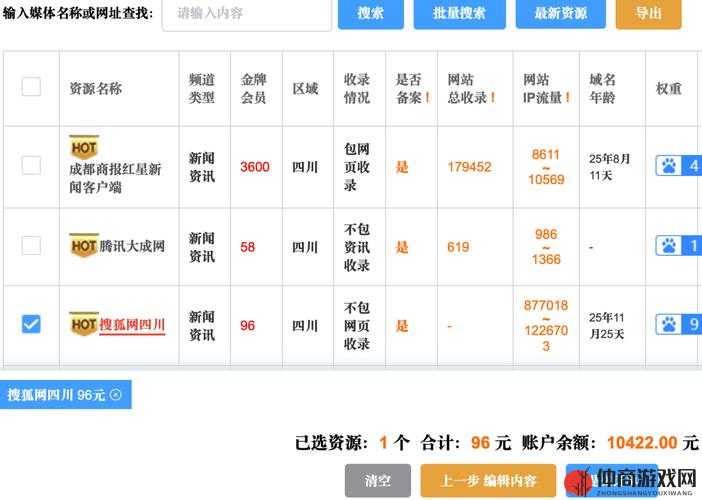Click the 权重 column header
The image size is (702, 500).
pyautogui.click(x=669, y=88)
